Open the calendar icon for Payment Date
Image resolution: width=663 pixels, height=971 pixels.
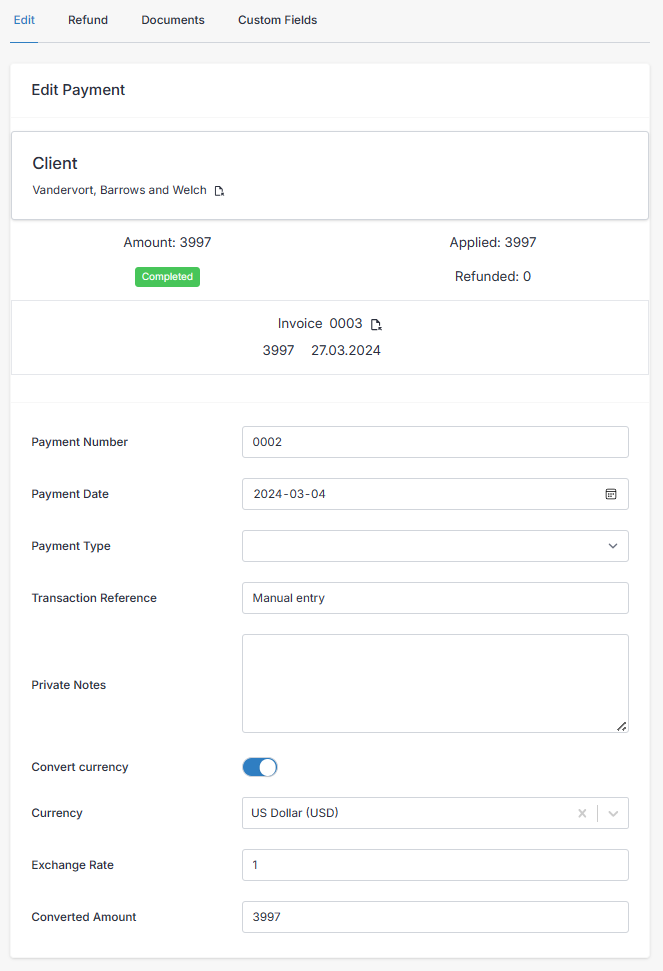[611, 494]
